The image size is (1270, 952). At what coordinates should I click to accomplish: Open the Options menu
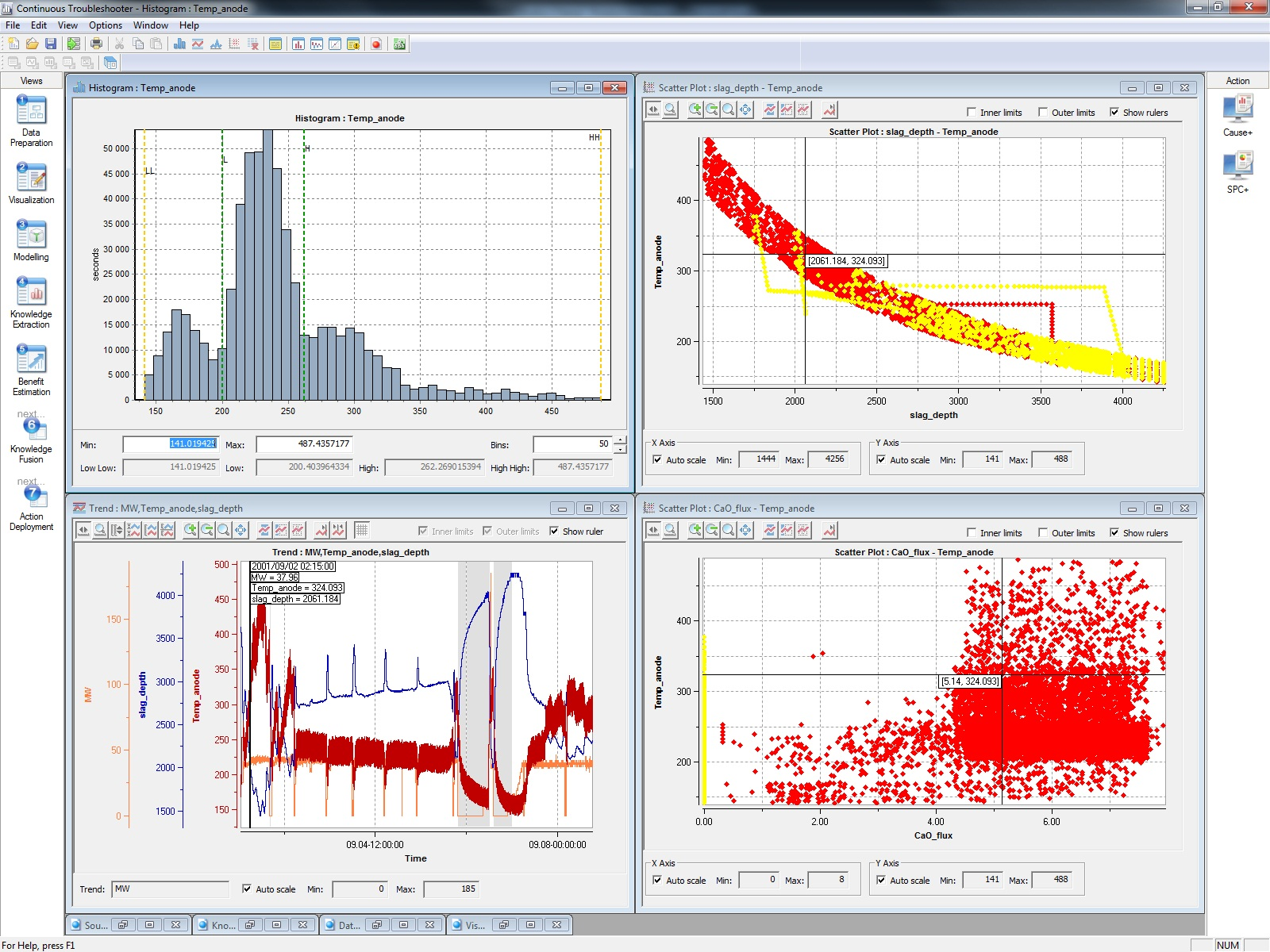point(106,25)
